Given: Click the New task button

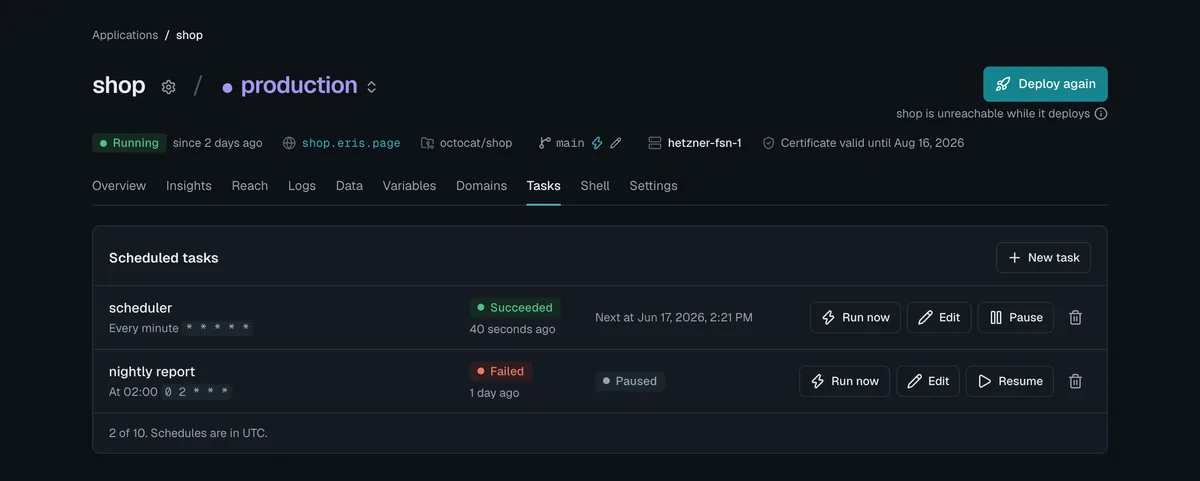Looking at the screenshot, I should 1043,257.
